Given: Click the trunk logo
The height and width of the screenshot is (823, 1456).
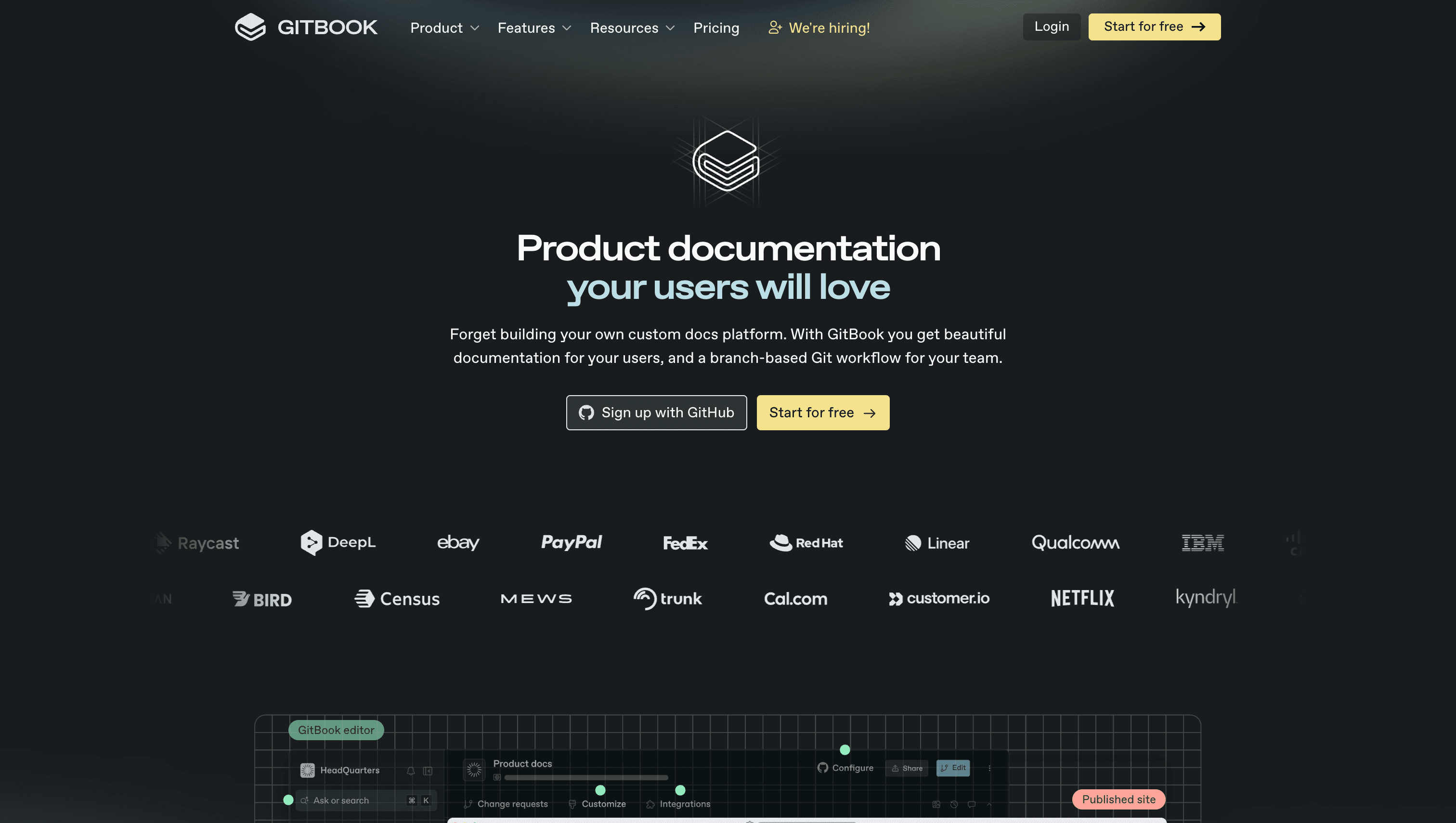Looking at the screenshot, I should [667, 599].
